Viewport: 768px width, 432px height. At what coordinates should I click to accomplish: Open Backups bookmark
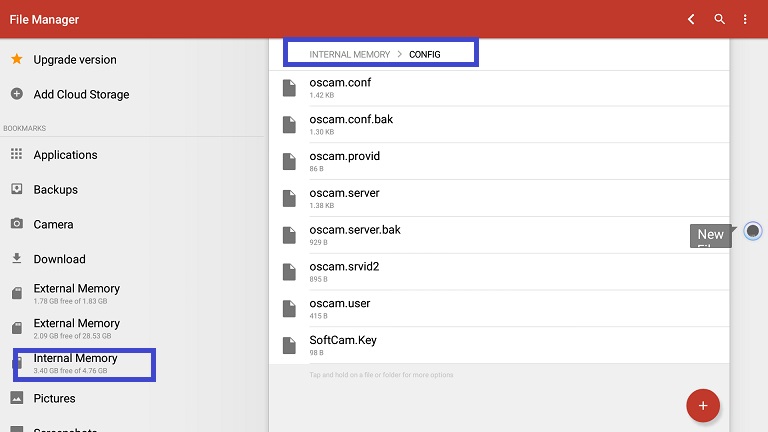click(x=55, y=190)
